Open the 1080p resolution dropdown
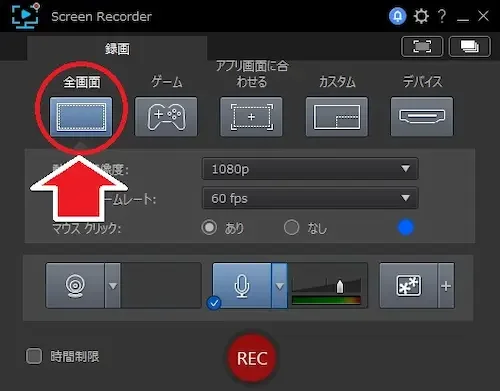The image size is (500, 391). tap(310, 169)
